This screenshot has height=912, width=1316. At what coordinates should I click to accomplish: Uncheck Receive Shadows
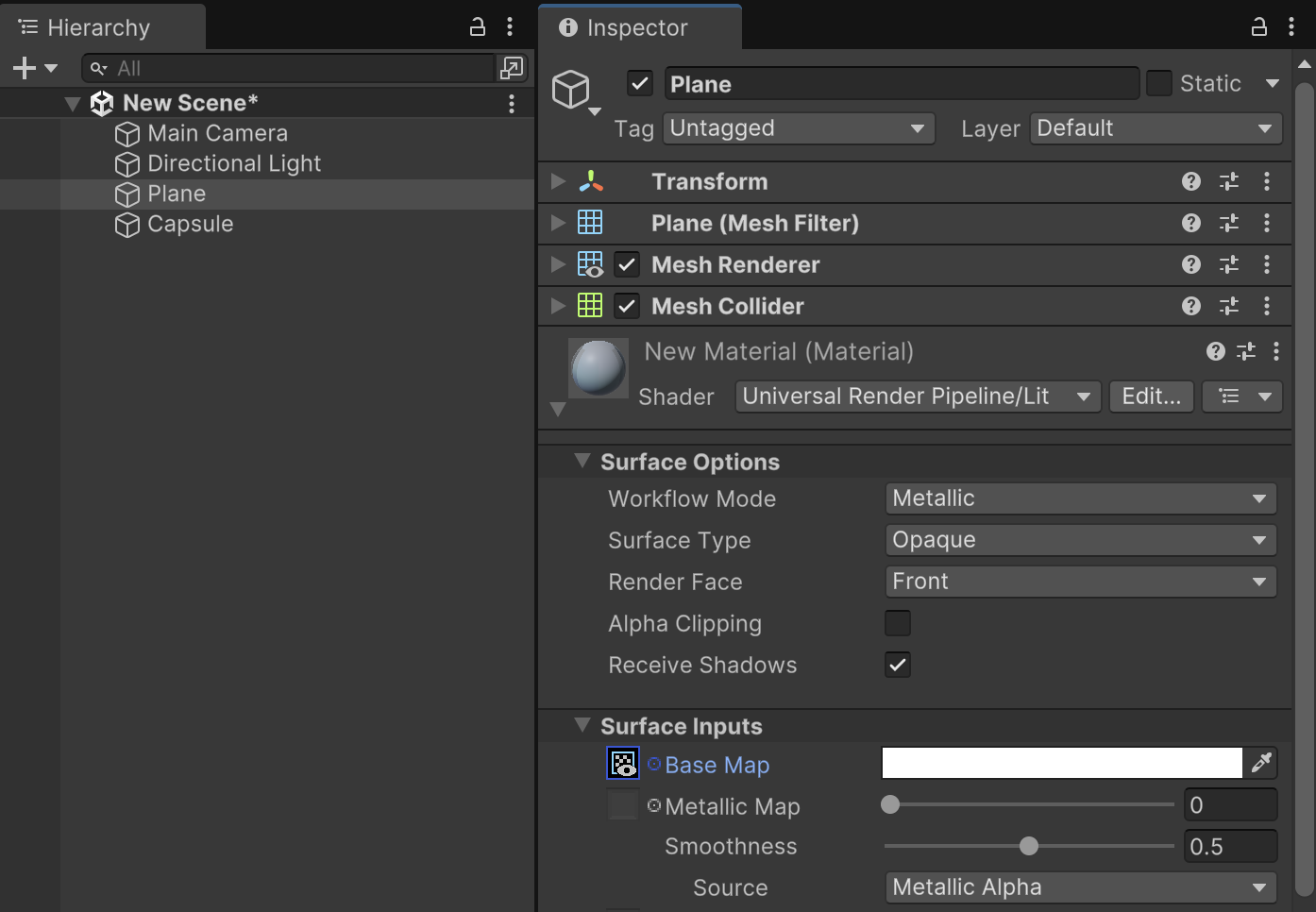coord(897,665)
